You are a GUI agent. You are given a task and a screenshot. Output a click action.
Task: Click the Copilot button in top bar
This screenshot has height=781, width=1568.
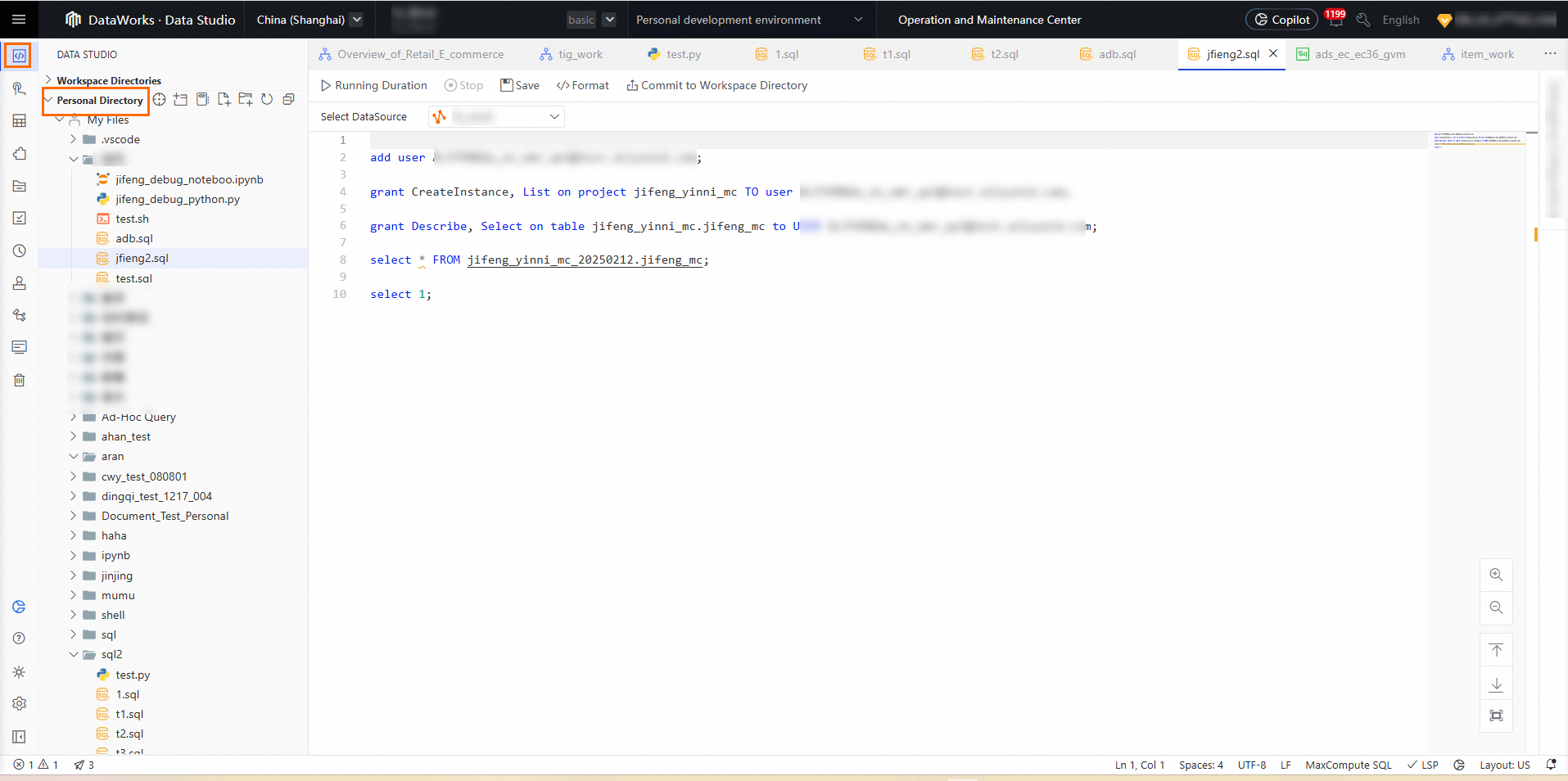coord(1281,20)
